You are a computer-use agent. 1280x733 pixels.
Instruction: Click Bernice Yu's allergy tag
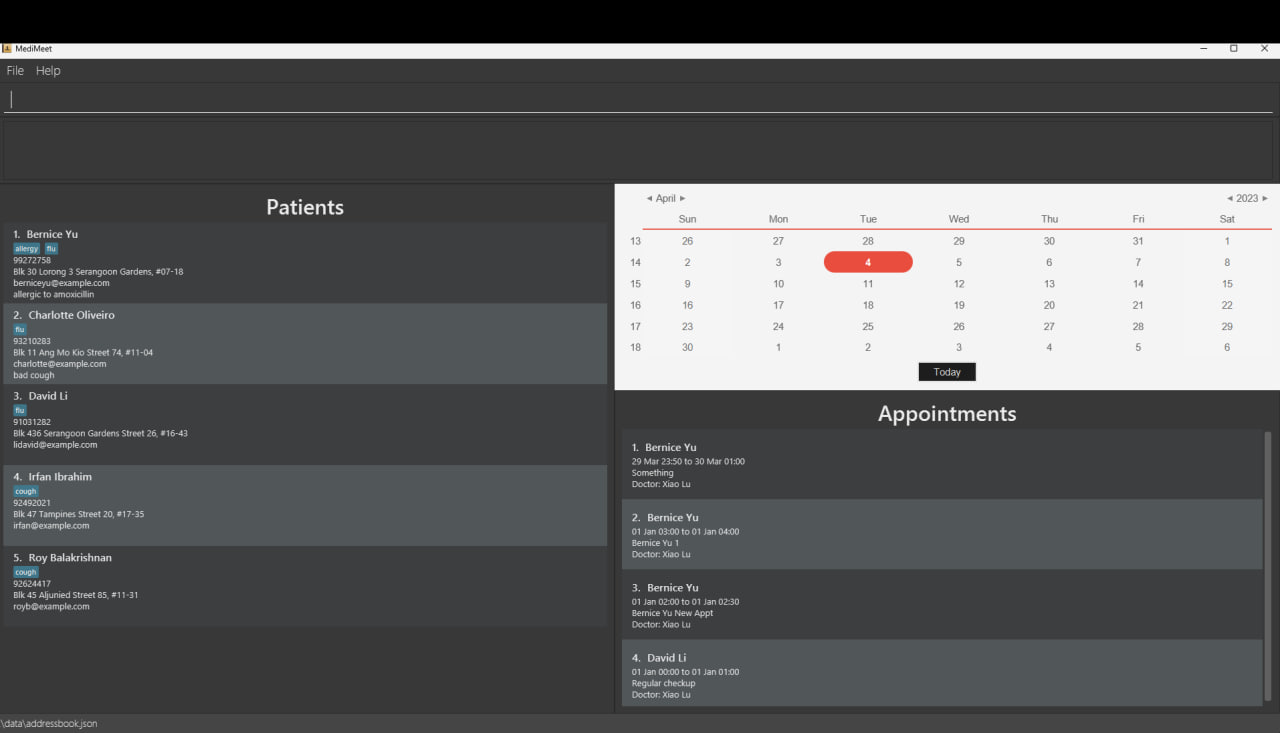(27, 248)
